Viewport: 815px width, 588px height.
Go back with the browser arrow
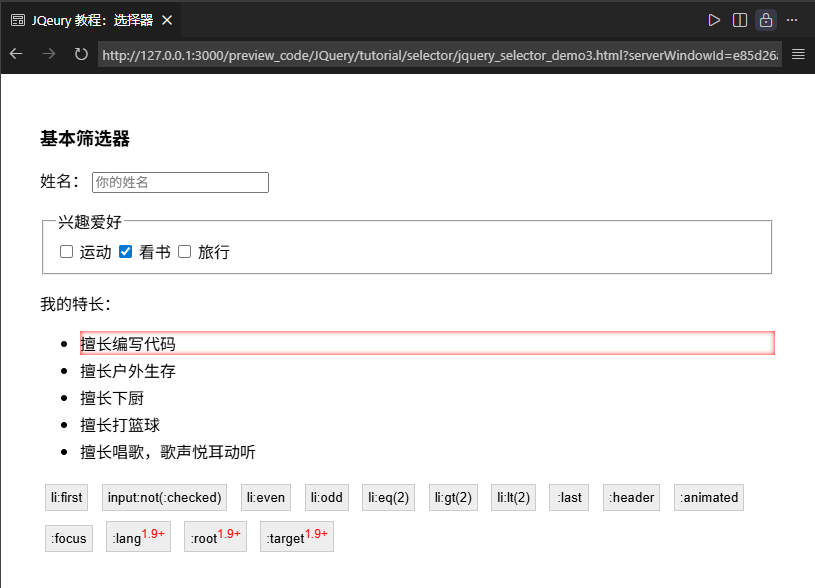click(16, 54)
